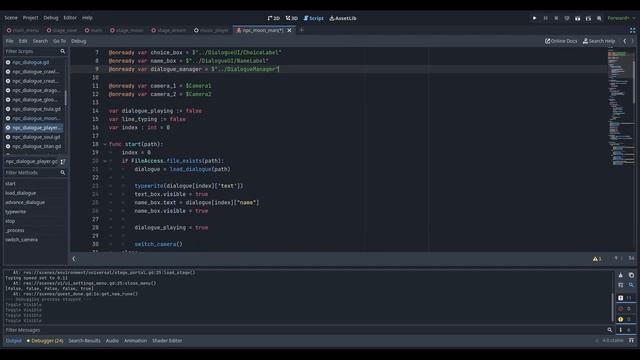Stop the running project
Screen dimensions: 640x360
point(556,18)
